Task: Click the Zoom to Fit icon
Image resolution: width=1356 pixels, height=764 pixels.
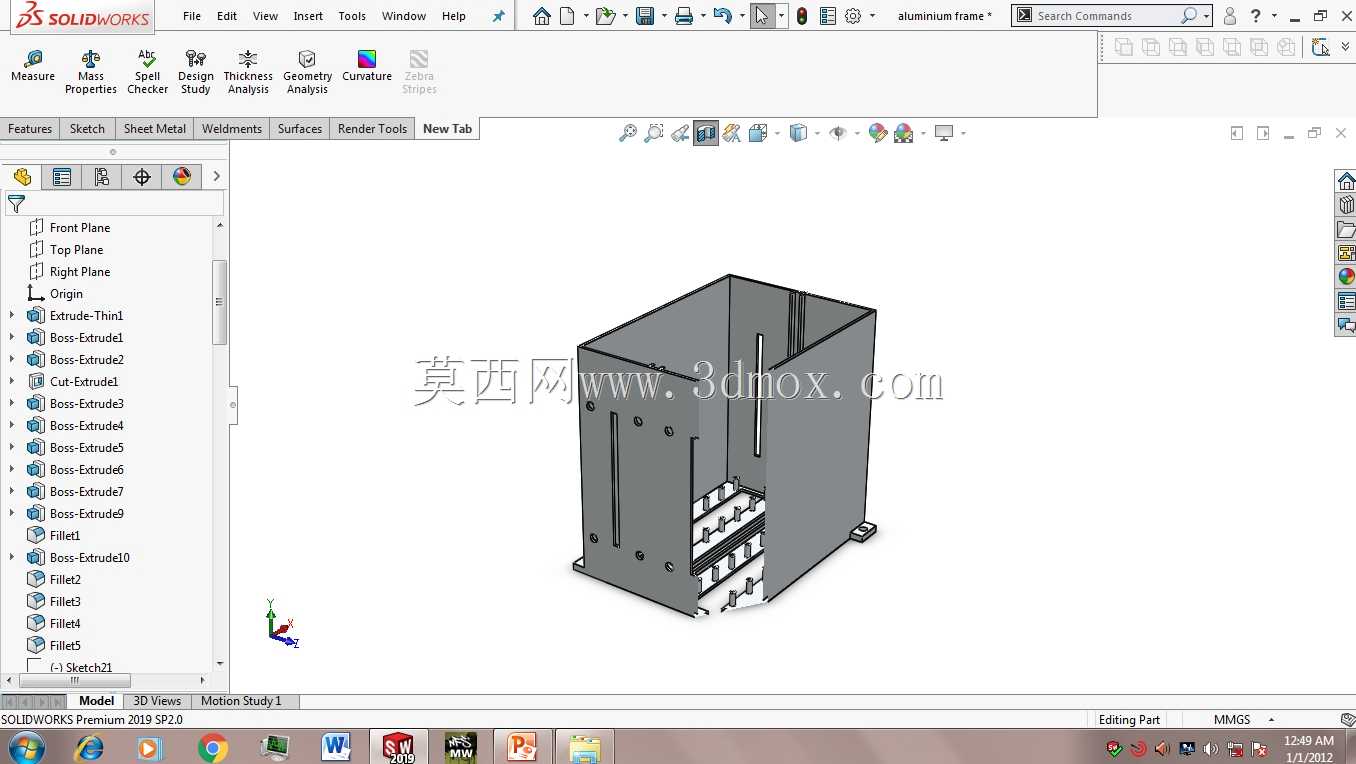Action: click(628, 133)
